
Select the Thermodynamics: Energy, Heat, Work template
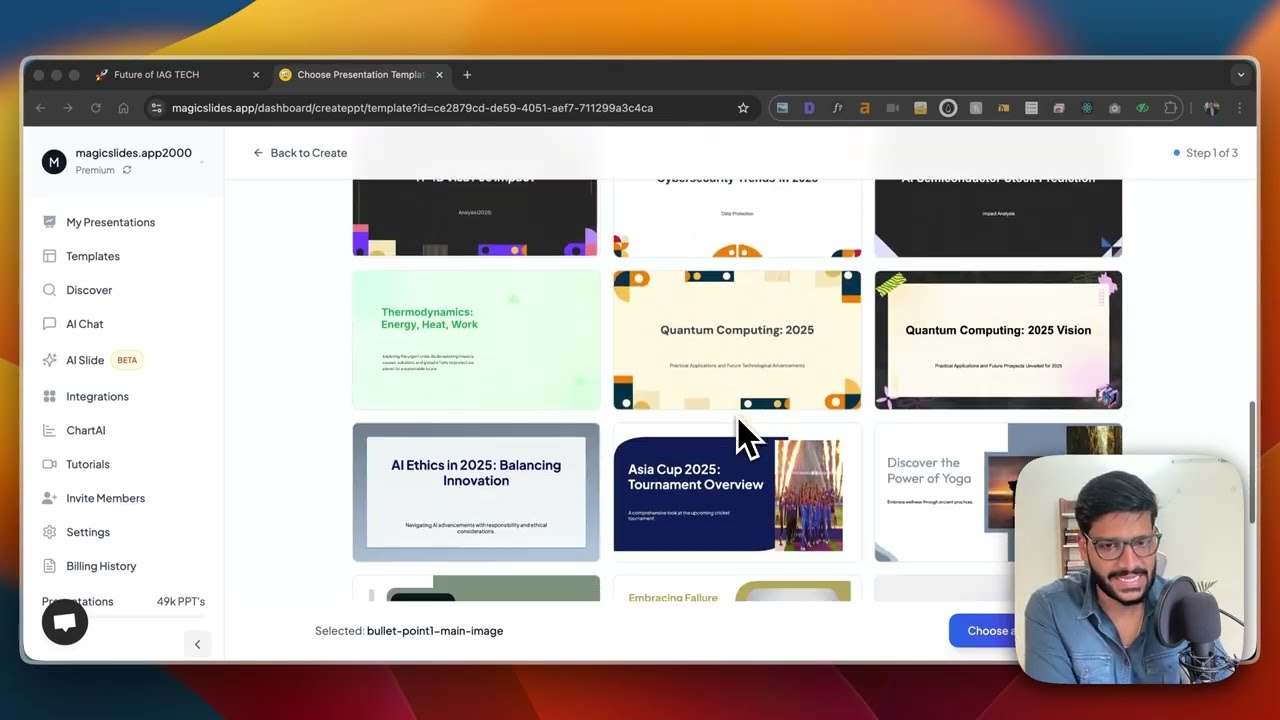tap(476, 340)
